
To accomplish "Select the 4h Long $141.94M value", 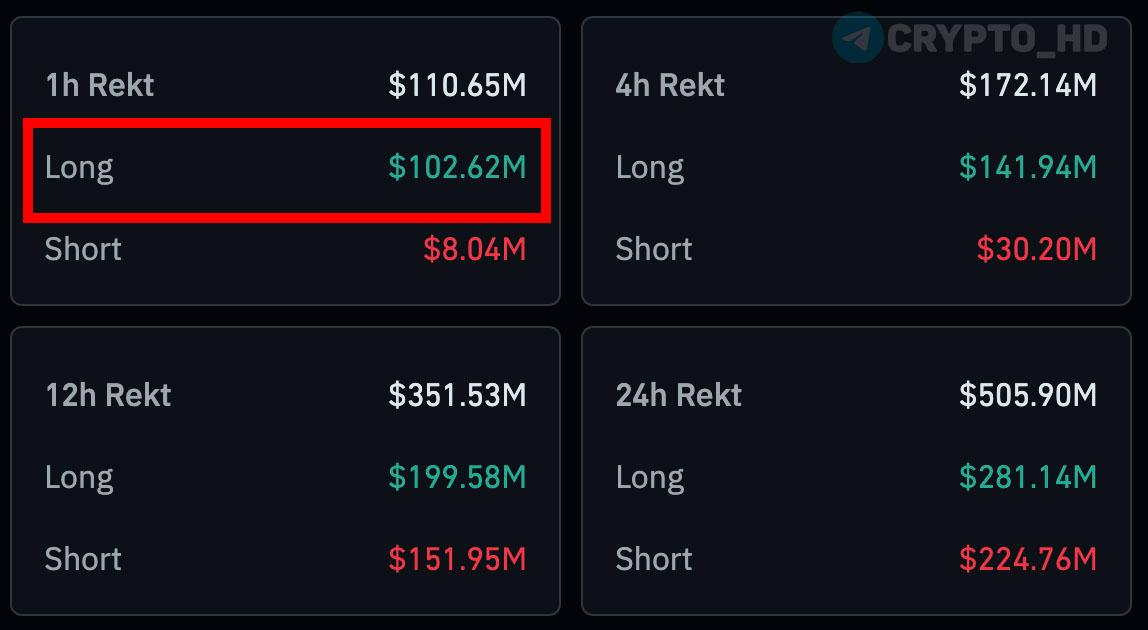I will [1028, 167].
